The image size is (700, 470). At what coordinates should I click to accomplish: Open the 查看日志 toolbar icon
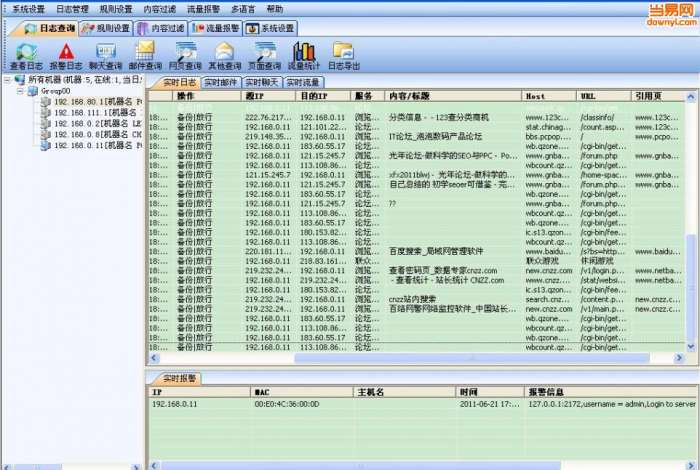click(26, 57)
